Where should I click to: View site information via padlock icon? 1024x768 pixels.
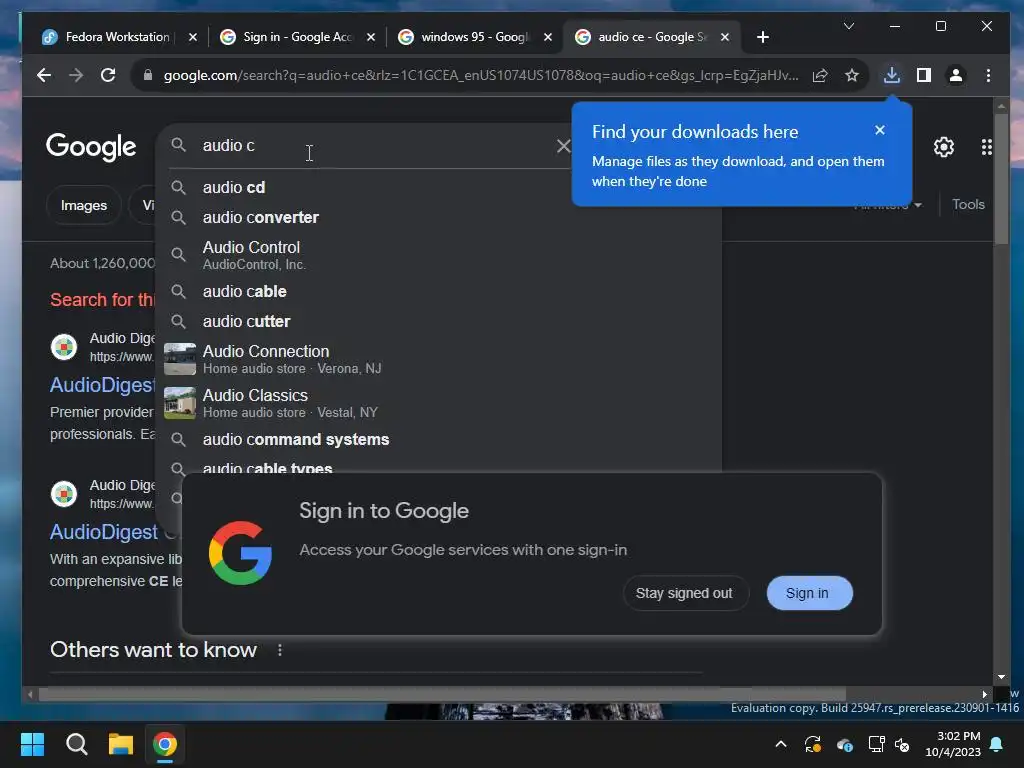[x=148, y=75]
